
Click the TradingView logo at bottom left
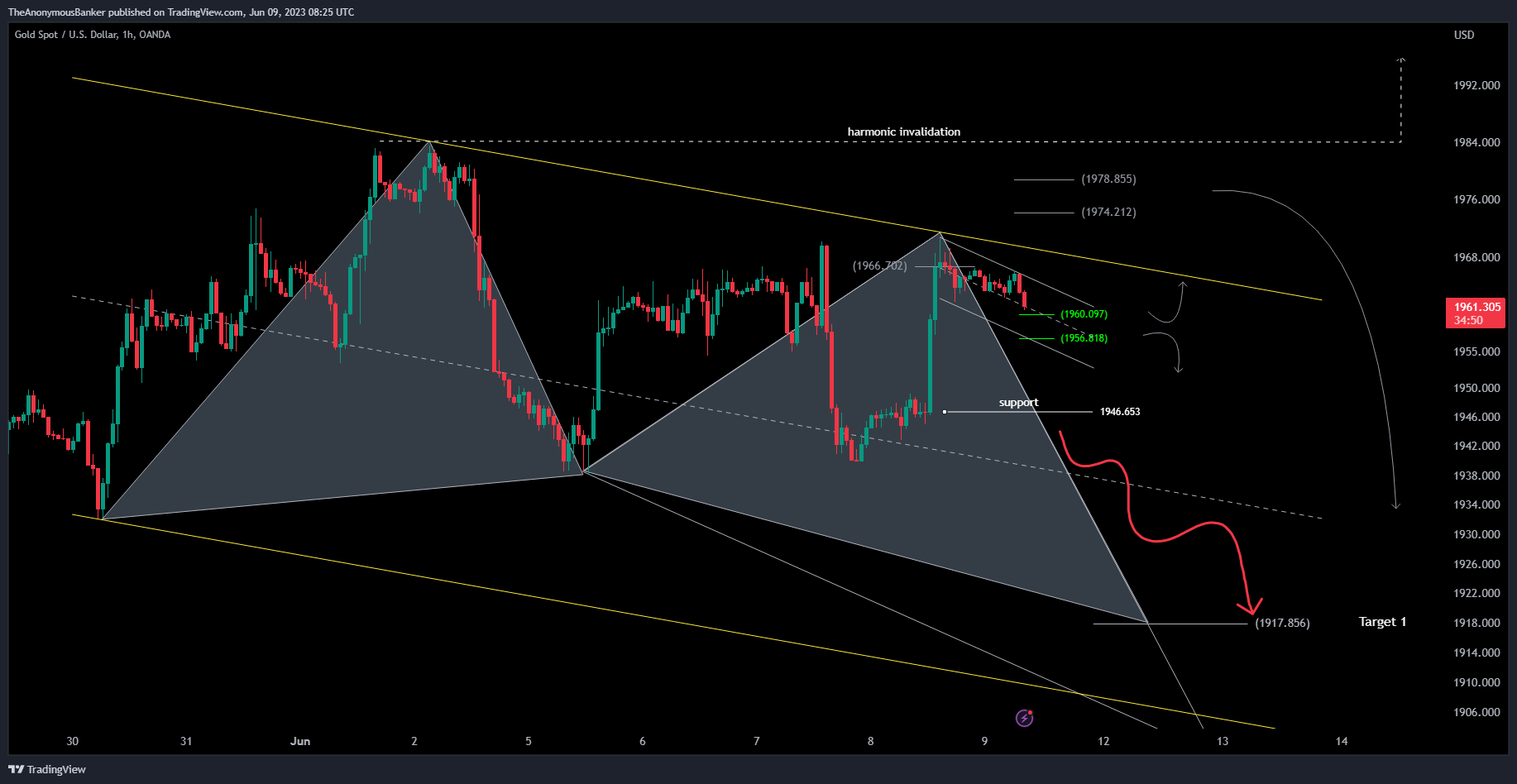click(x=47, y=769)
